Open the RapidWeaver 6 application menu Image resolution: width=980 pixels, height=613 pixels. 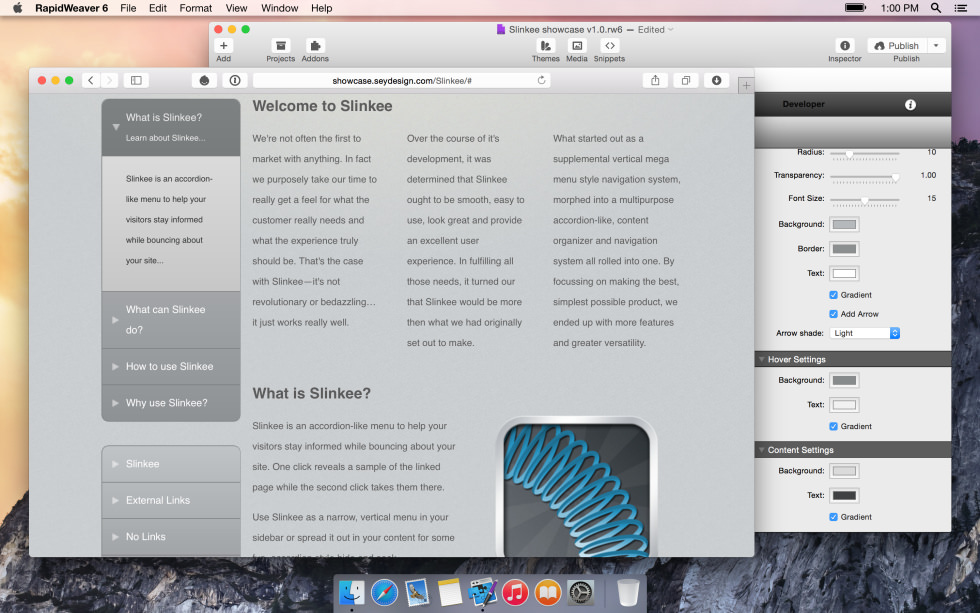tap(71, 8)
